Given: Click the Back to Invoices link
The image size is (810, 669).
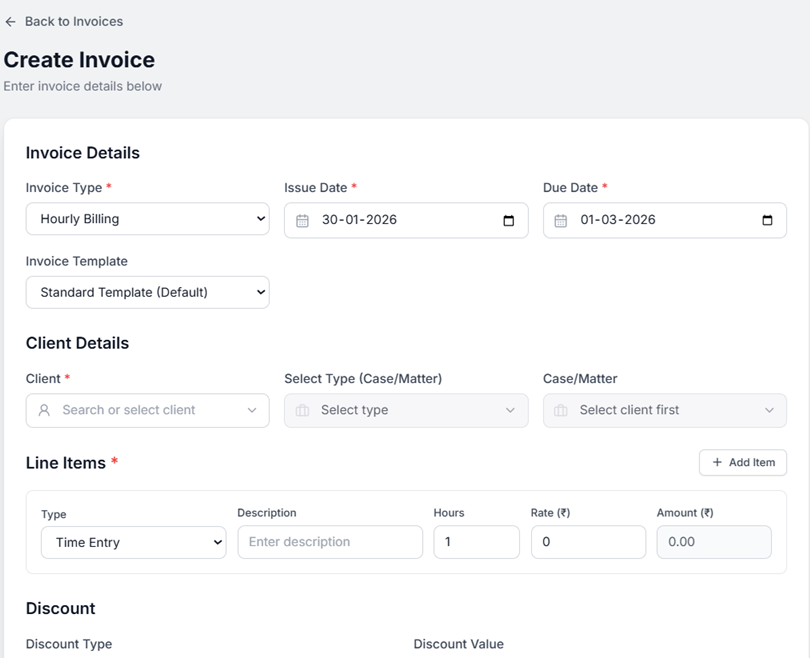Looking at the screenshot, I should pyautogui.click(x=72, y=21).
